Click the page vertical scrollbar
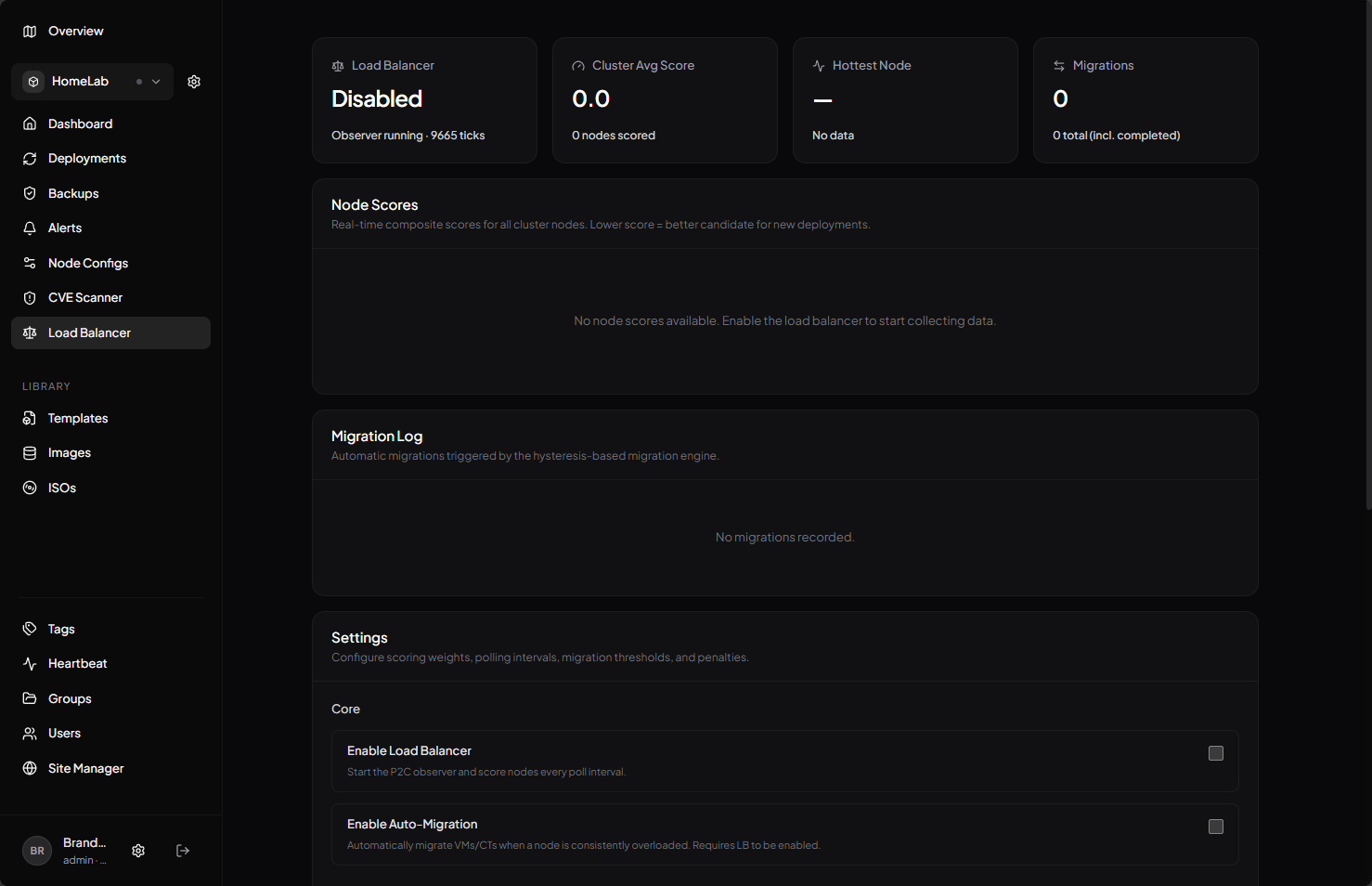The width and height of the screenshot is (1372, 886). coord(1367,279)
